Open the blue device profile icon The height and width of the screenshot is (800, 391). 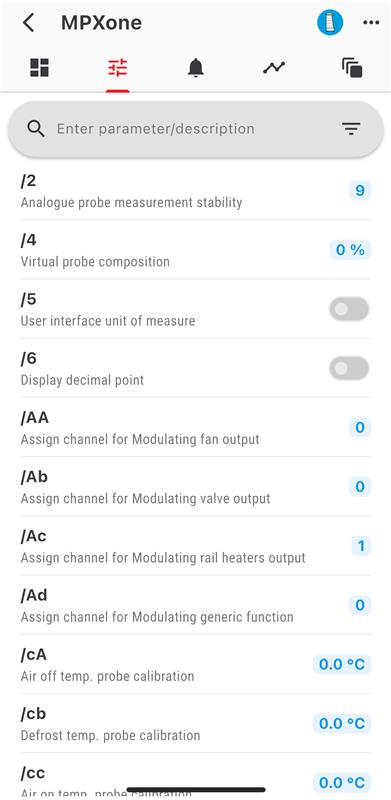coord(330,22)
